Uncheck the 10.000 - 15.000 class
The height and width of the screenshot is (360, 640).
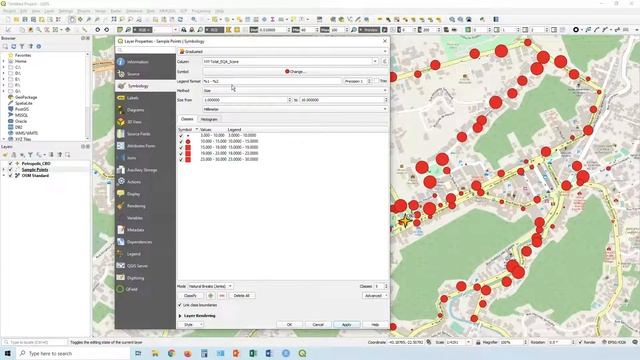tap(181, 141)
